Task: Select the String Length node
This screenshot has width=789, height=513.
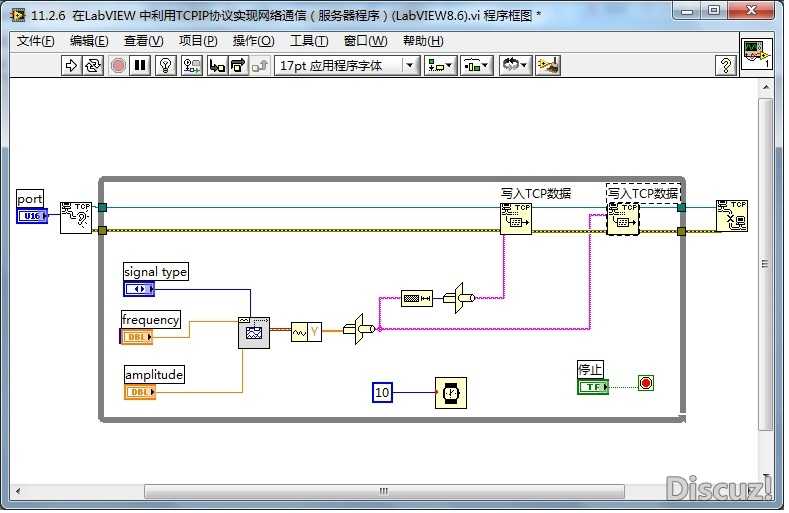Action: pyautogui.click(x=417, y=299)
